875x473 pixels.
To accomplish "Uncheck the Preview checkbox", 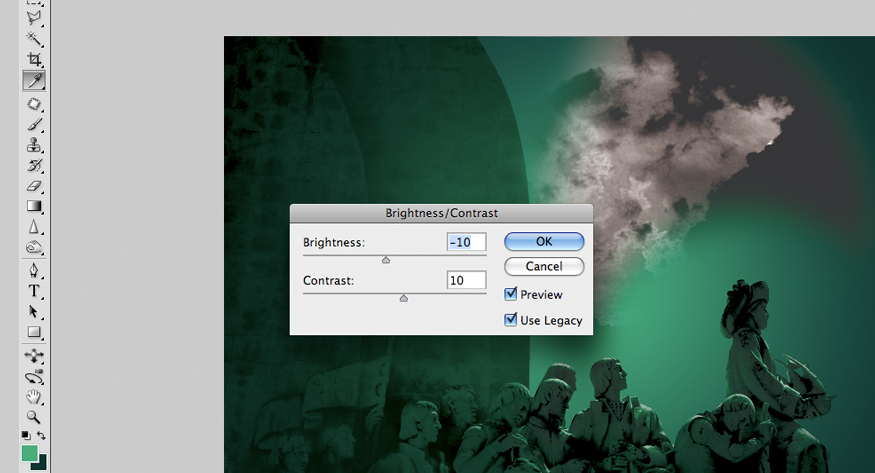I will pyautogui.click(x=511, y=294).
